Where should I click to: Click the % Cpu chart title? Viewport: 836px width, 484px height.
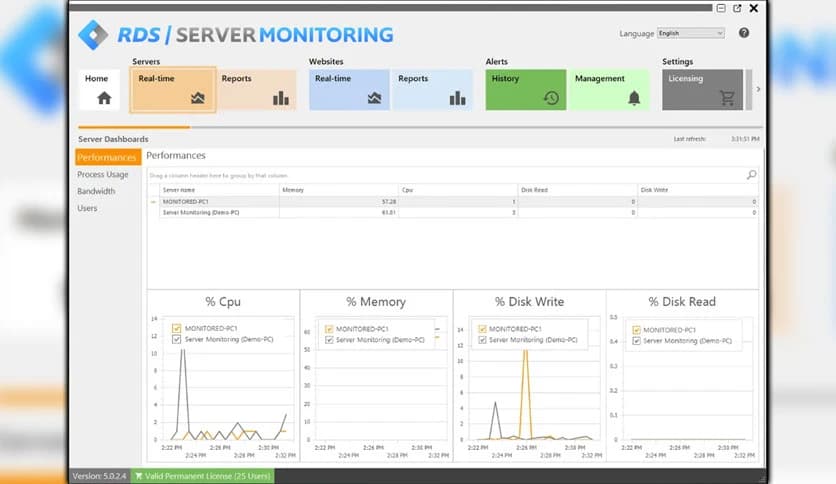(223, 302)
